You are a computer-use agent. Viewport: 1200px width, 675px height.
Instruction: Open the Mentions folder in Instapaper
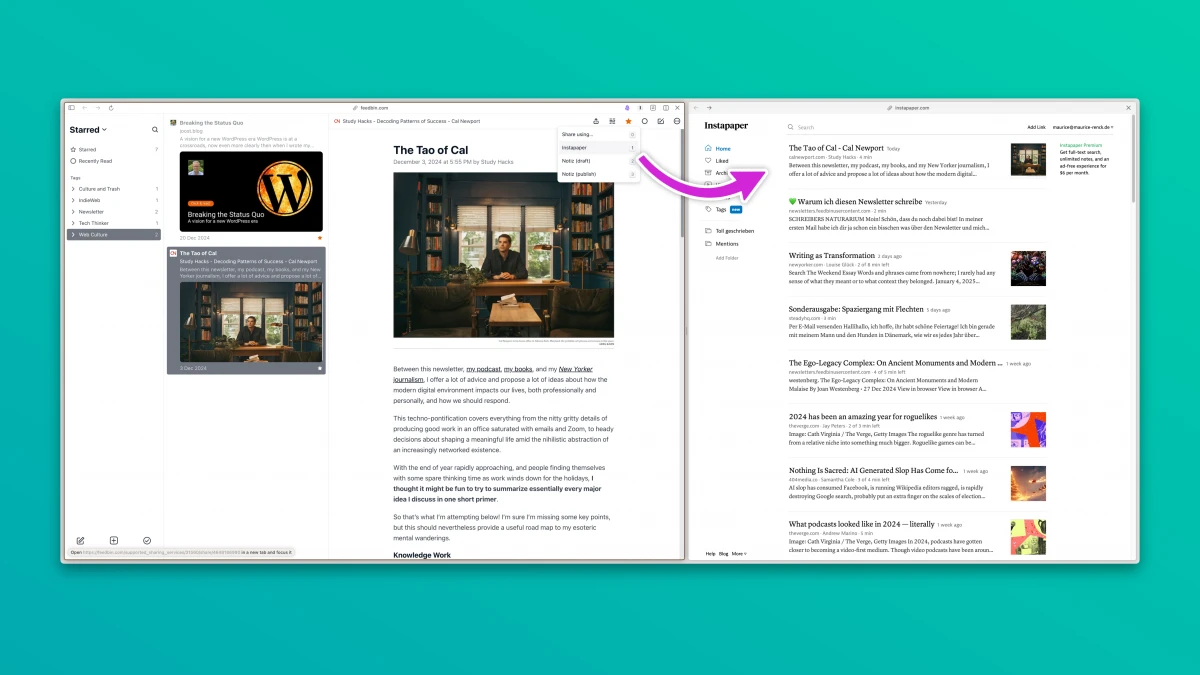pos(721,243)
